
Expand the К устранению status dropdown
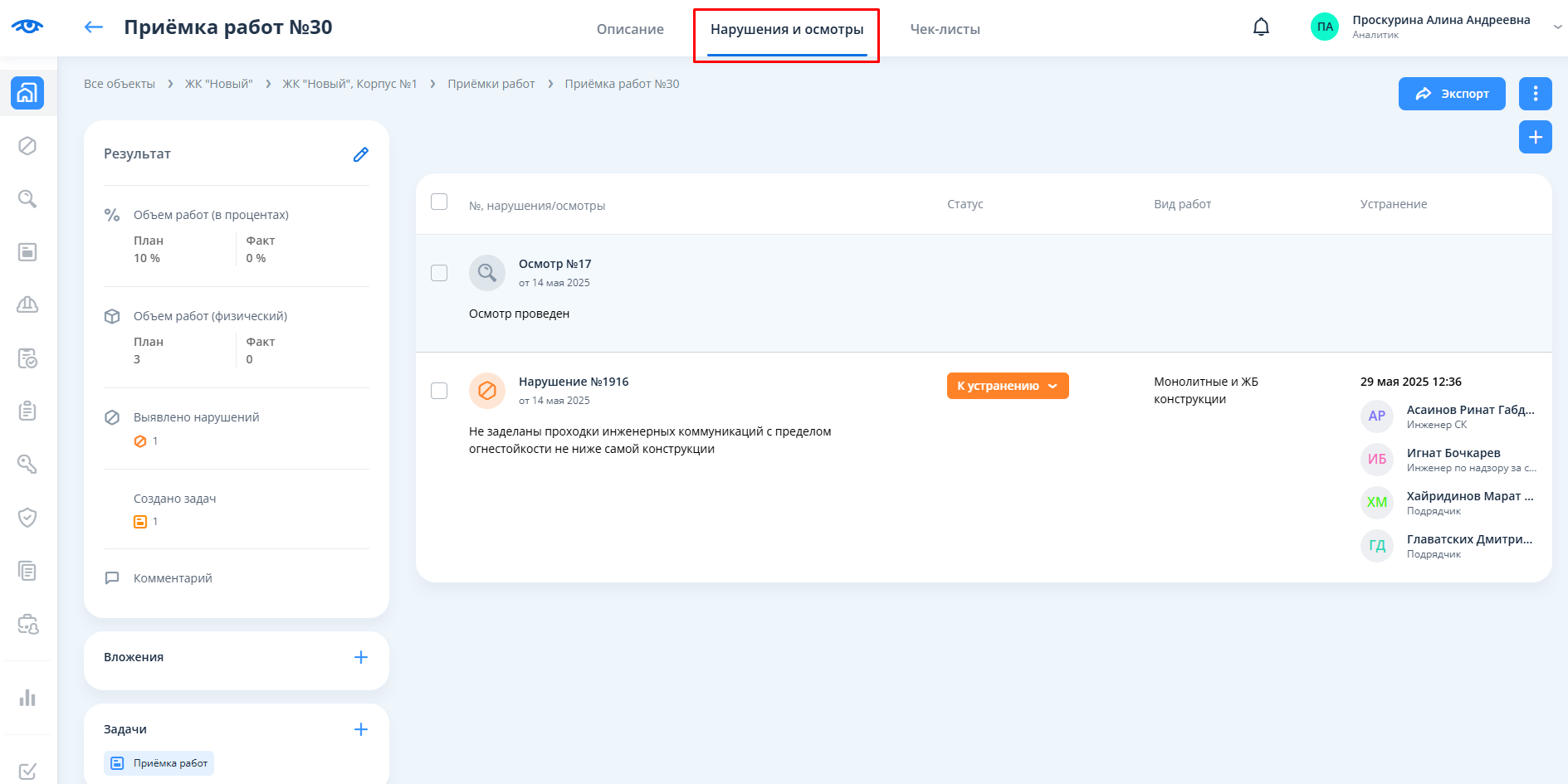point(1007,386)
